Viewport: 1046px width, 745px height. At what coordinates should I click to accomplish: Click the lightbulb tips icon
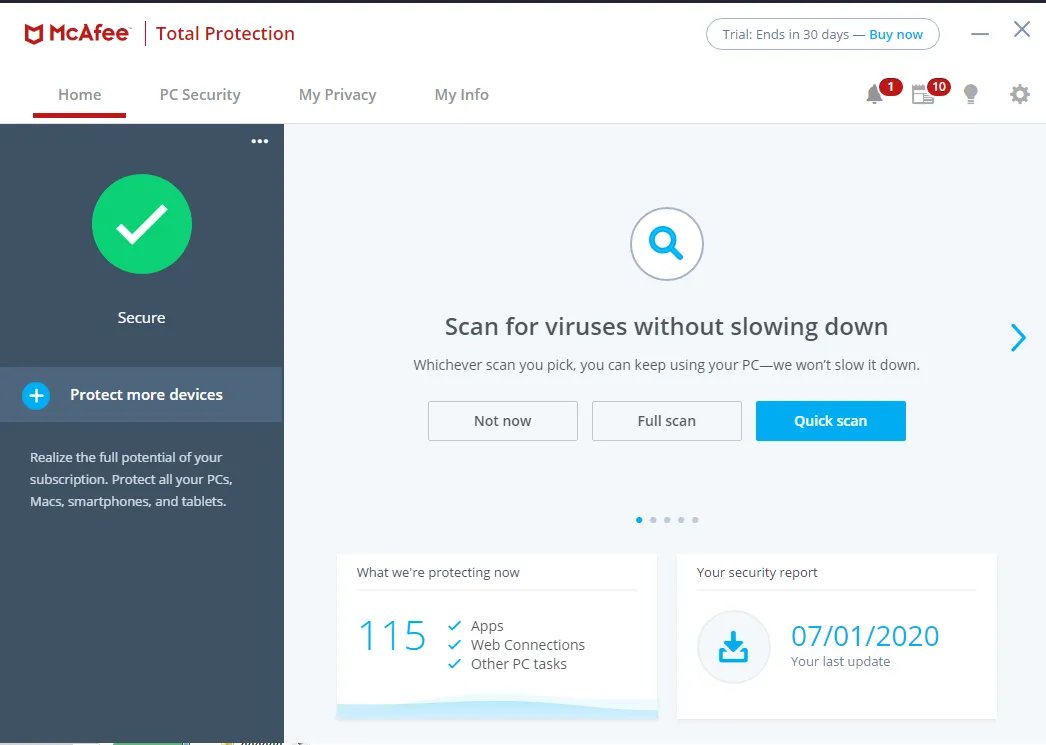970,95
